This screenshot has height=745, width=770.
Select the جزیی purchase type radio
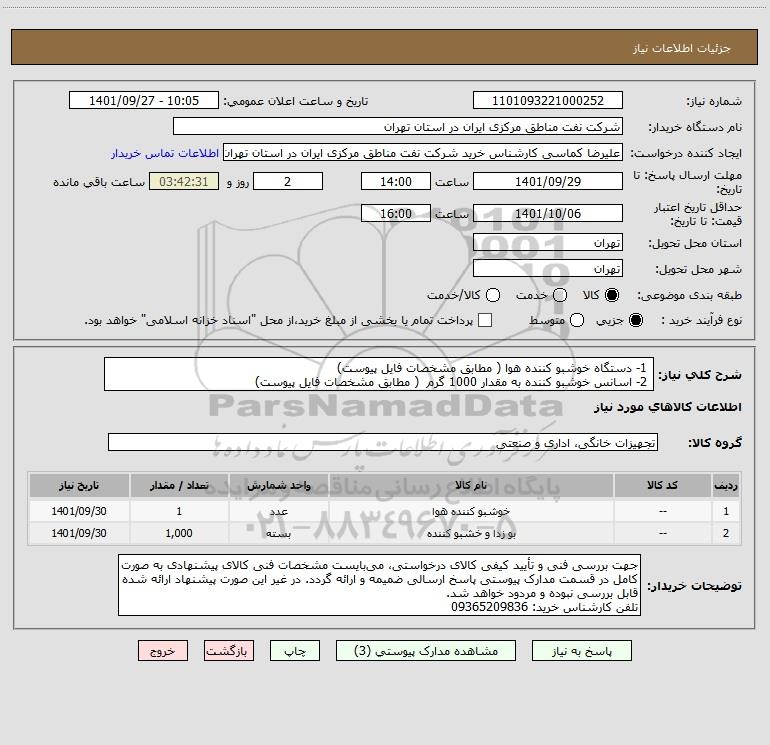[x=635, y=320]
